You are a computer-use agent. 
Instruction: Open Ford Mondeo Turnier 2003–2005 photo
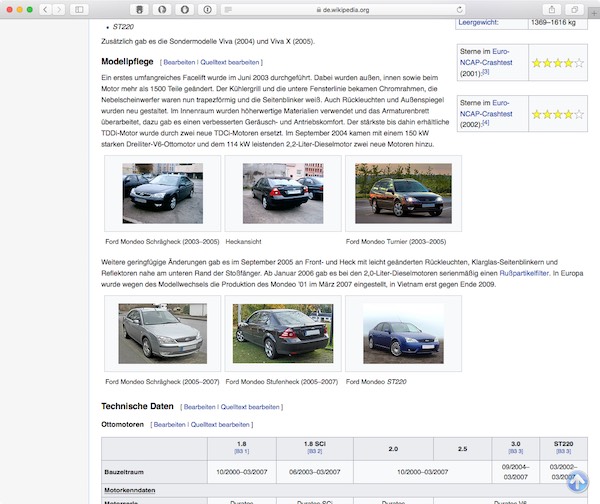(x=403, y=193)
